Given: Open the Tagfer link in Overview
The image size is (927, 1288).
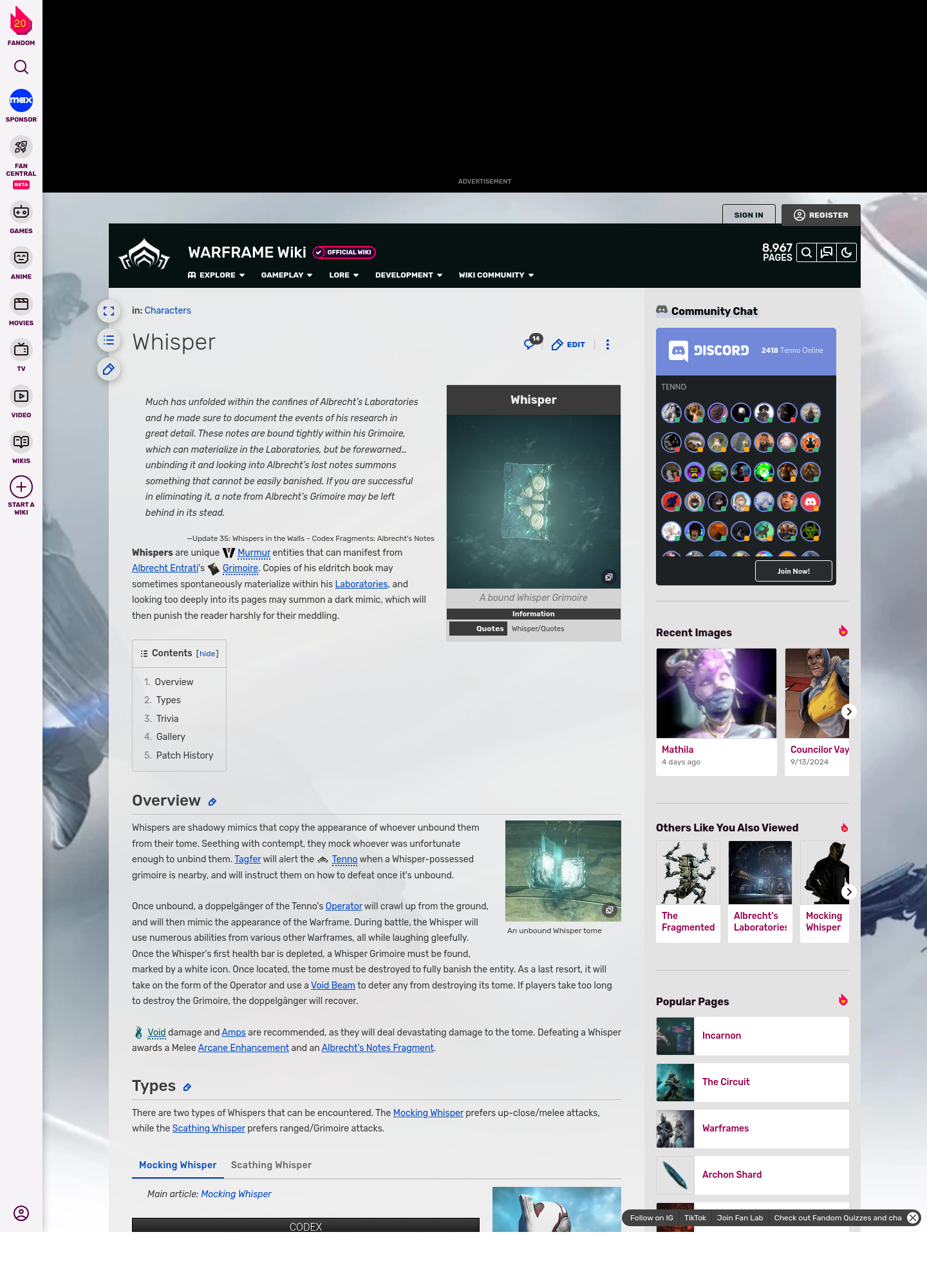Looking at the screenshot, I should pos(247,859).
